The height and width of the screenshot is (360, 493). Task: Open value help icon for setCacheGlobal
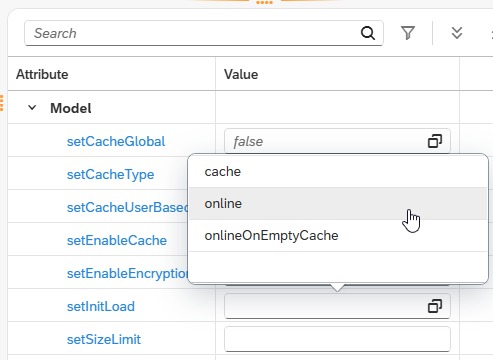tap(435, 141)
